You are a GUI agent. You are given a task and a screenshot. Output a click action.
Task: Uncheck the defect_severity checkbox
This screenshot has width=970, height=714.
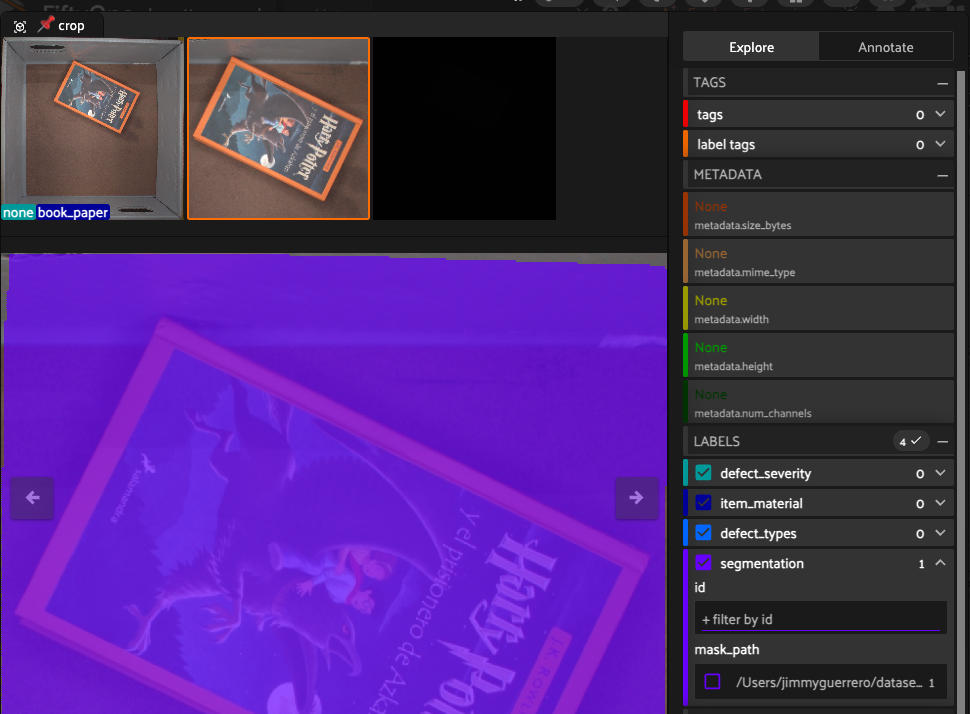coord(703,473)
